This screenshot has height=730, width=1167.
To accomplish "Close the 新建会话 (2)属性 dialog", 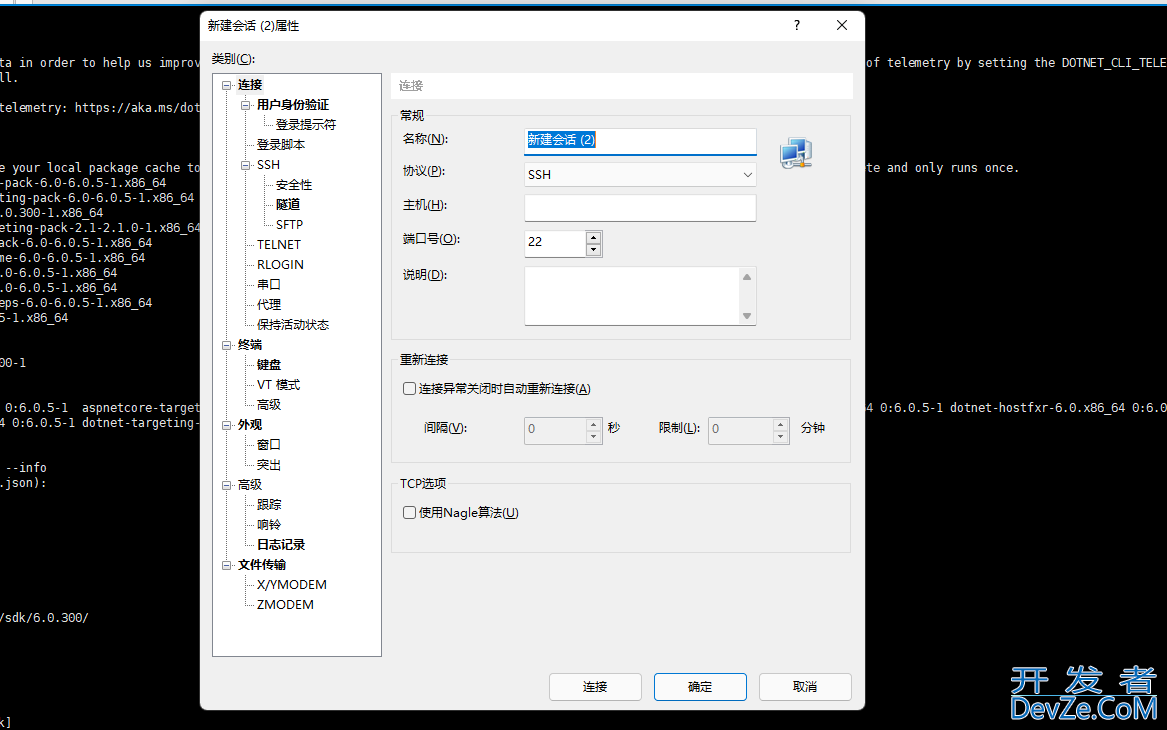I will click(x=842, y=25).
